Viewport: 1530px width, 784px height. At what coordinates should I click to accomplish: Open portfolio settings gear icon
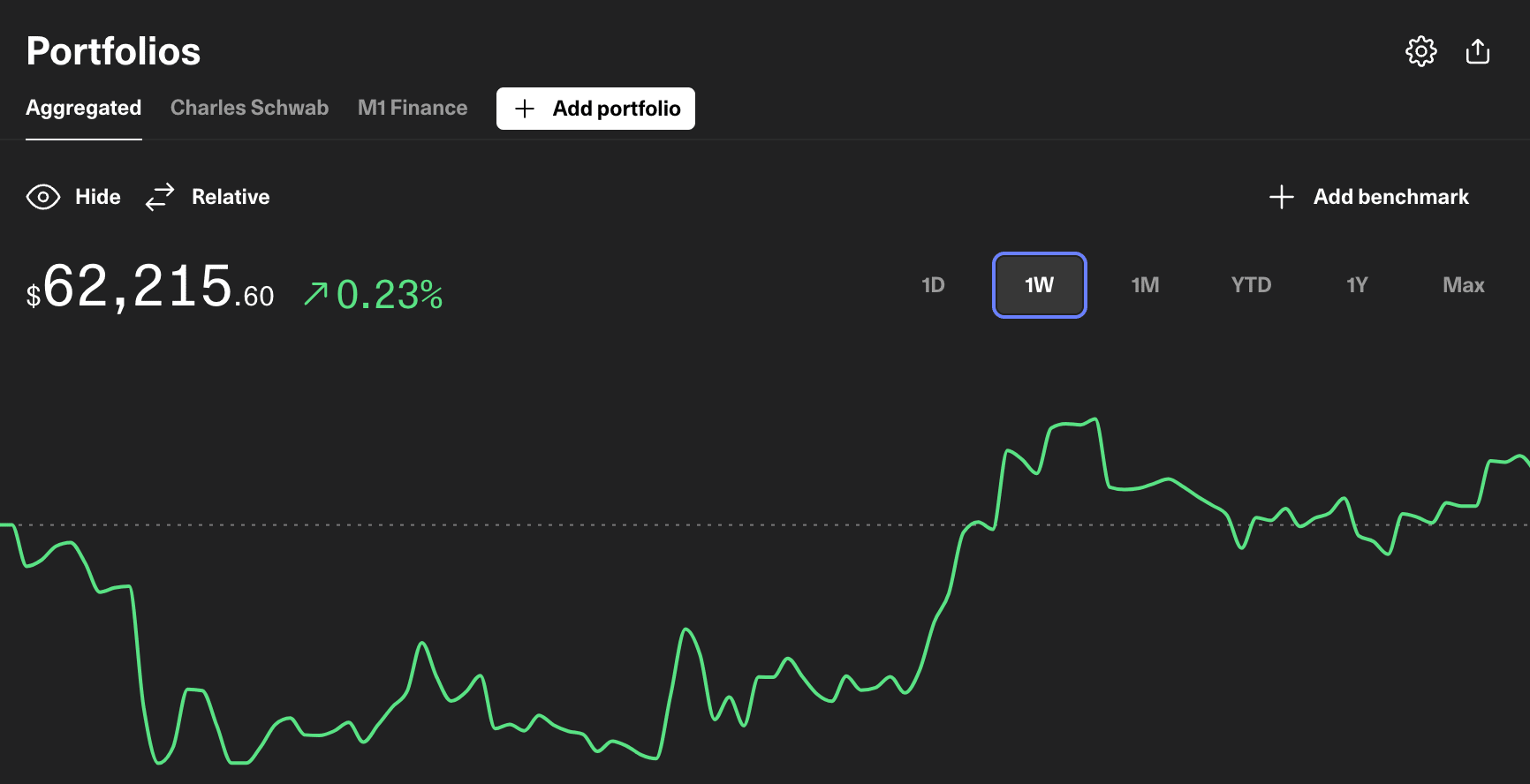(1420, 51)
